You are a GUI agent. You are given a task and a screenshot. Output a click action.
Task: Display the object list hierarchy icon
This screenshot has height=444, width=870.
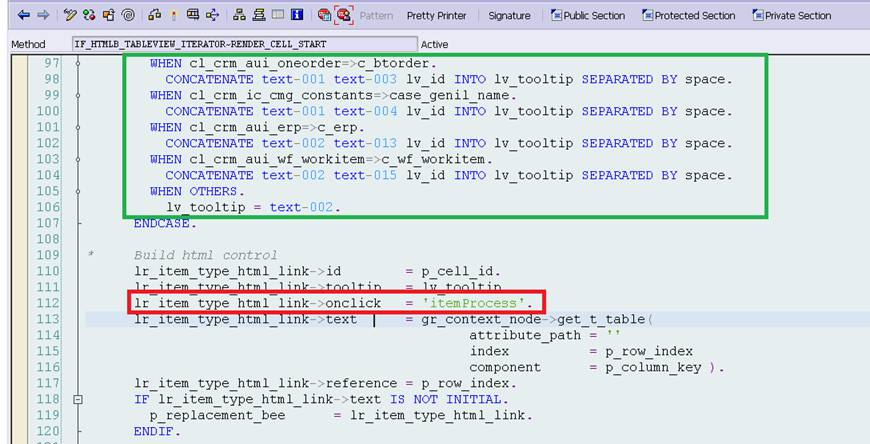tap(239, 15)
